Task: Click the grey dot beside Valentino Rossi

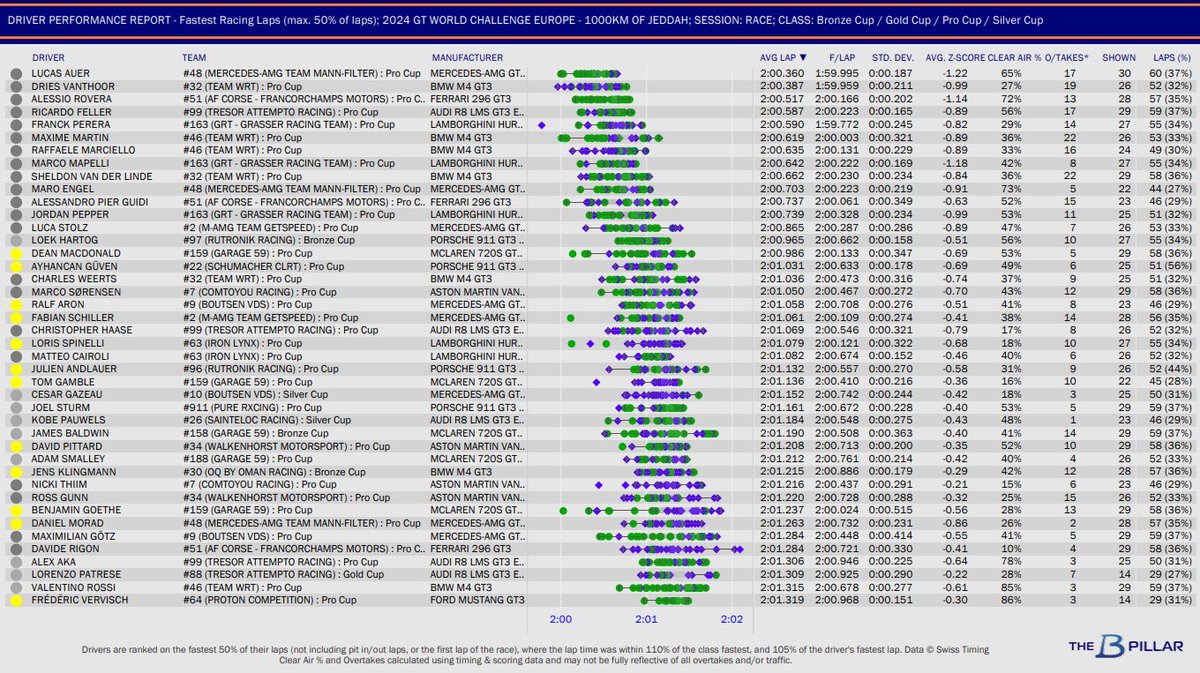Action: pos(15,587)
